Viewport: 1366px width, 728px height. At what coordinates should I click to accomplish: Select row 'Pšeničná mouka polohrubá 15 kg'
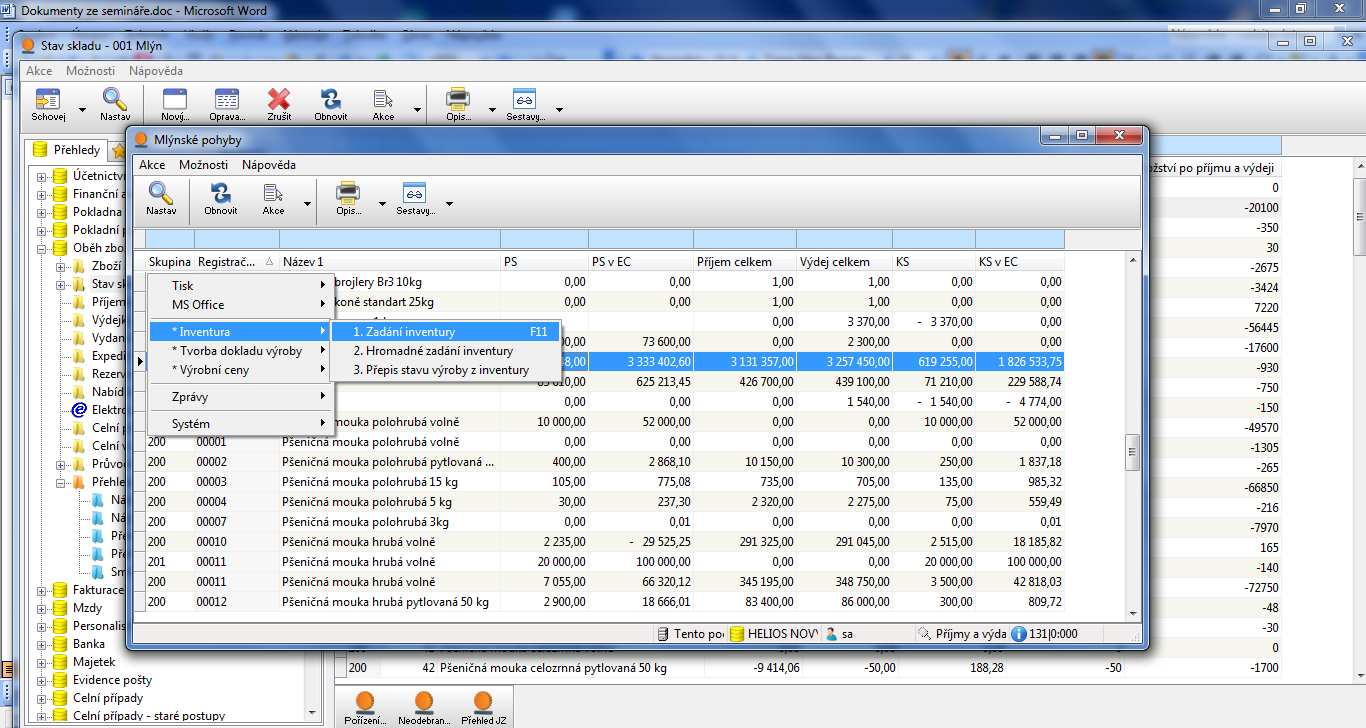(x=605, y=482)
